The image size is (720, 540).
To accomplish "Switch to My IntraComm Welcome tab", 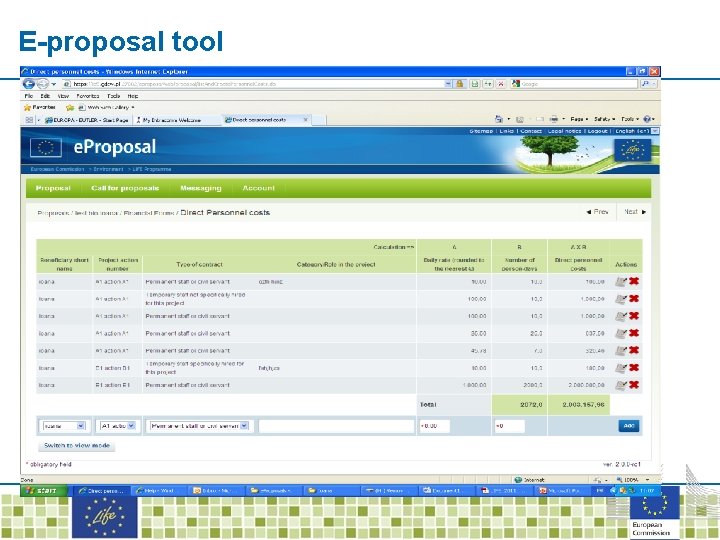I will point(171,120).
